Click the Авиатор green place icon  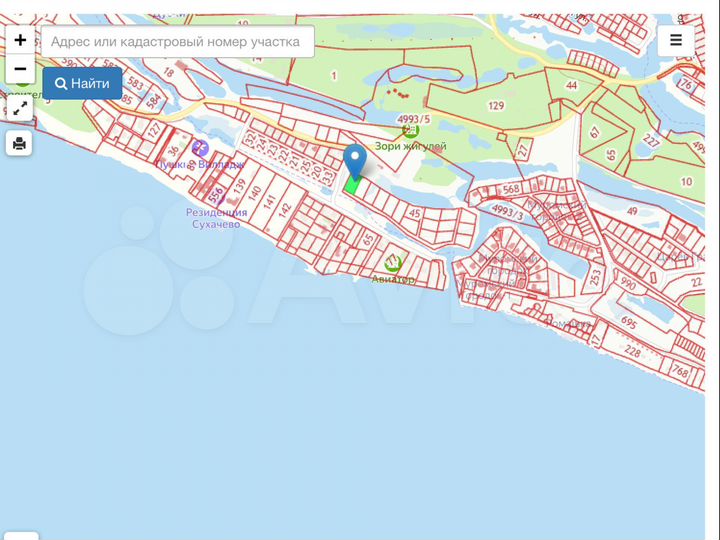[x=393, y=263]
